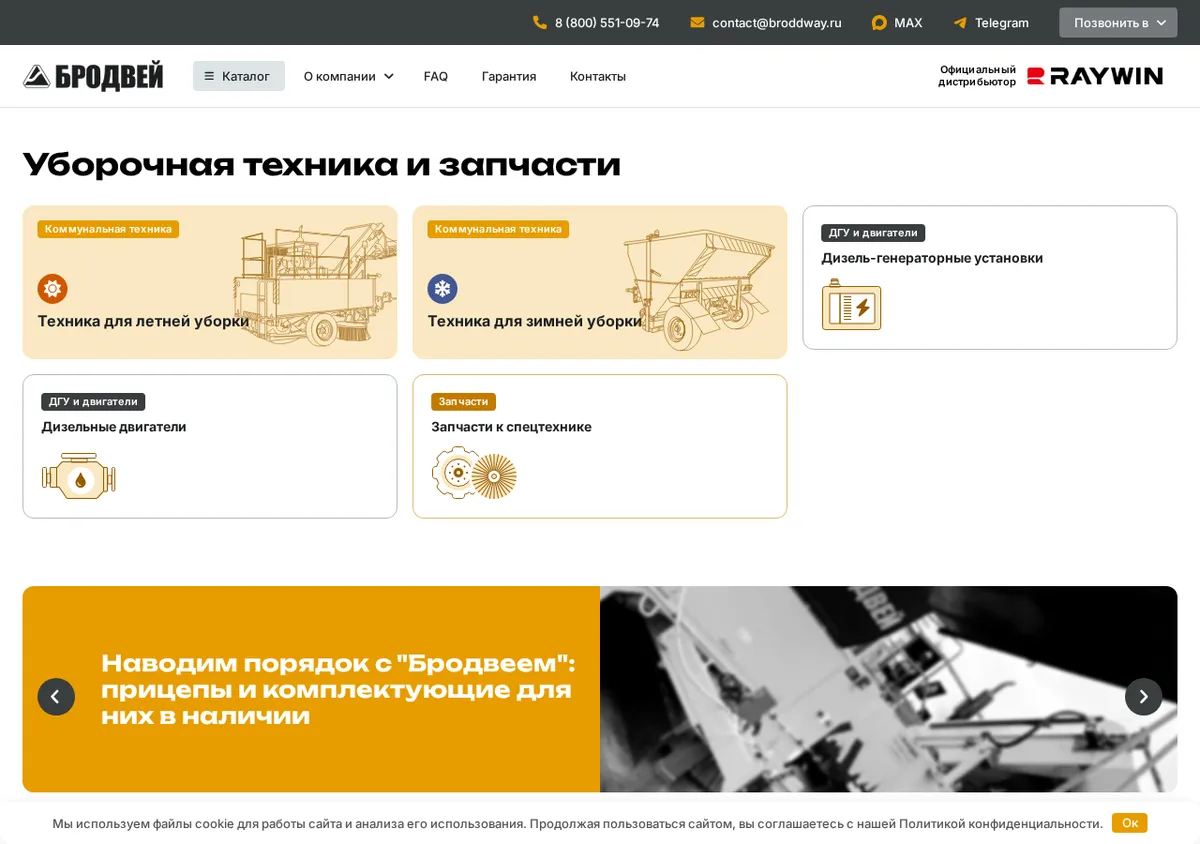The width and height of the screenshot is (1200, 844).
Task: Open the FAQ menu item
Action: pyautogui.click(x=436, y=76)
